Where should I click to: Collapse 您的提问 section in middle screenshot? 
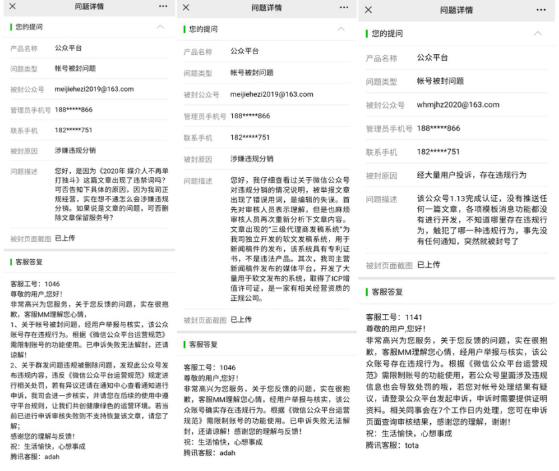pyautogui.click(x=341, y=29)
